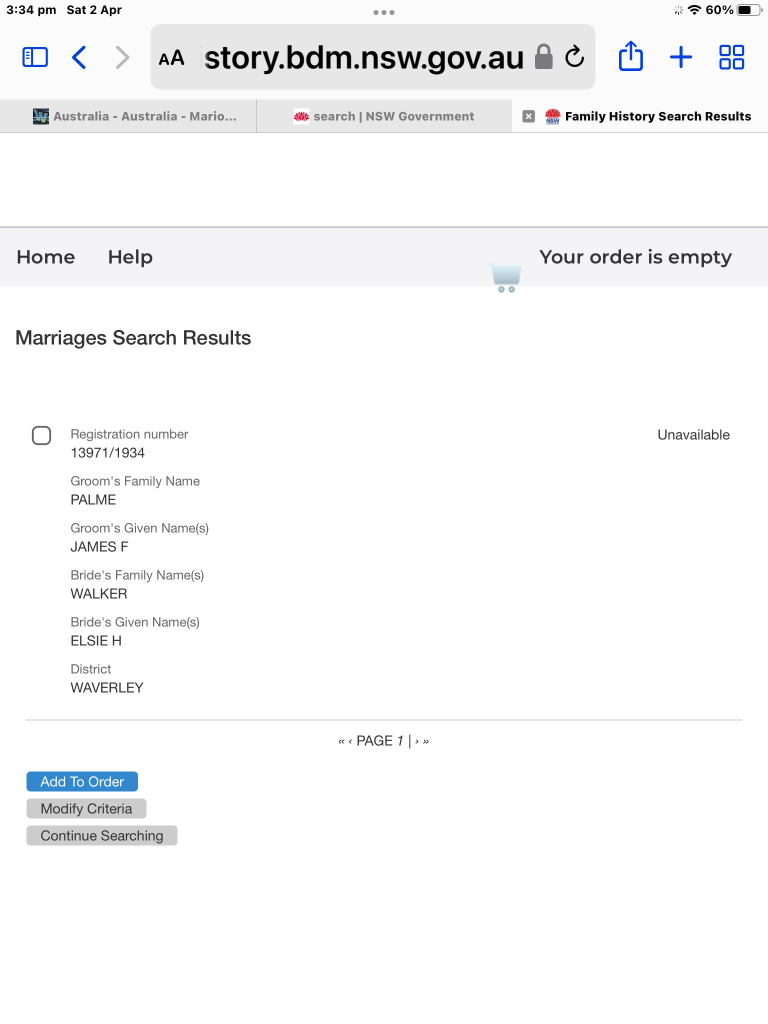
Task: Jump to last results page arrow
Action: 426,741
